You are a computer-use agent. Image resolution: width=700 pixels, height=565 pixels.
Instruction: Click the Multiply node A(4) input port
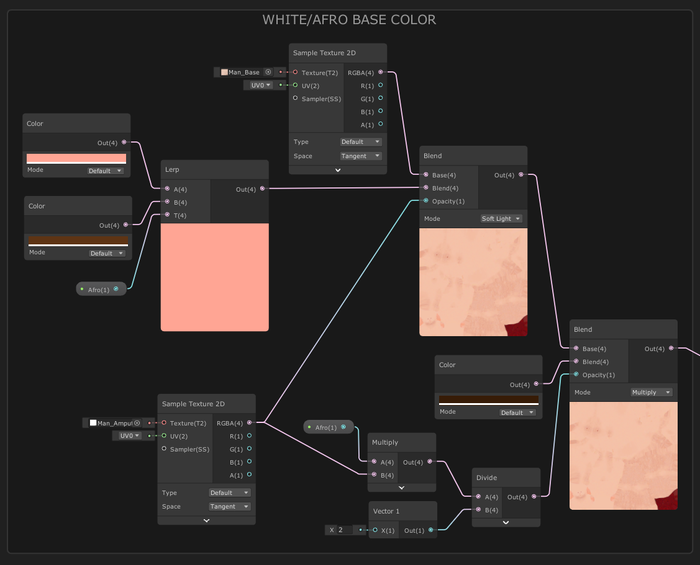374,462
